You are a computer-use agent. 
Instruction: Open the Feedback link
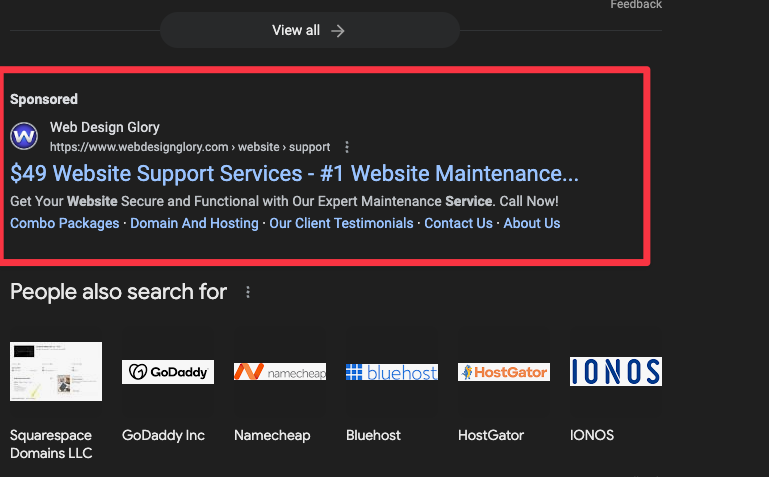tap(636, 4)
